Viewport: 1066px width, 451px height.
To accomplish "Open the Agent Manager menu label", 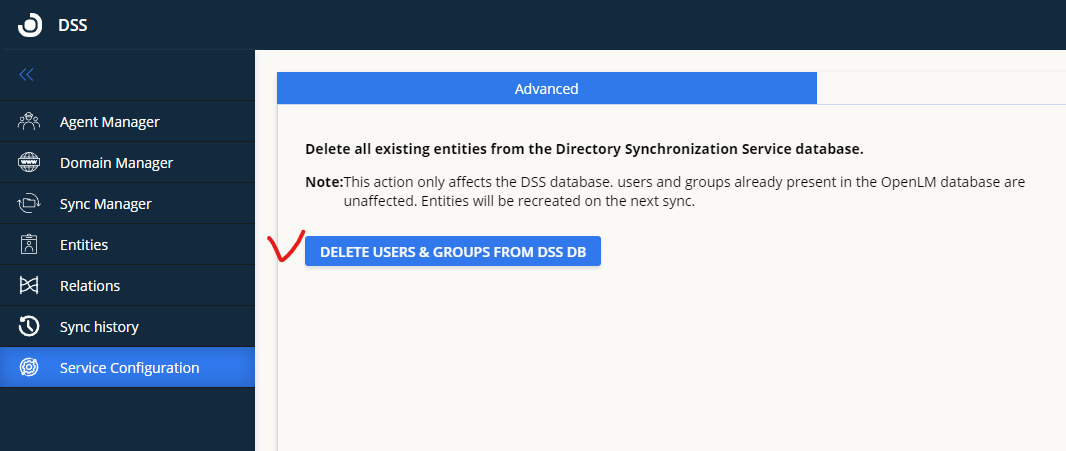I will [x=109, y=122].
